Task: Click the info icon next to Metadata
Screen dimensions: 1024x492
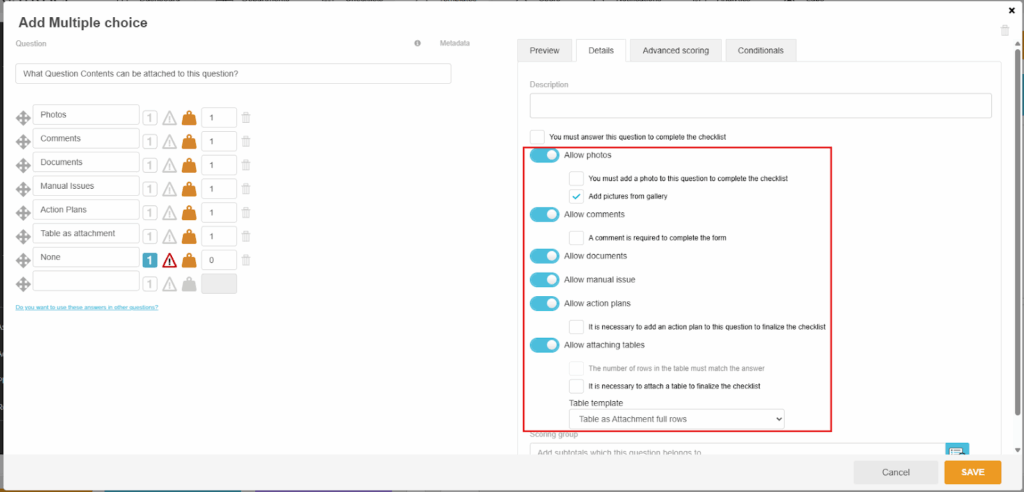Action: [x=417, y=44]
